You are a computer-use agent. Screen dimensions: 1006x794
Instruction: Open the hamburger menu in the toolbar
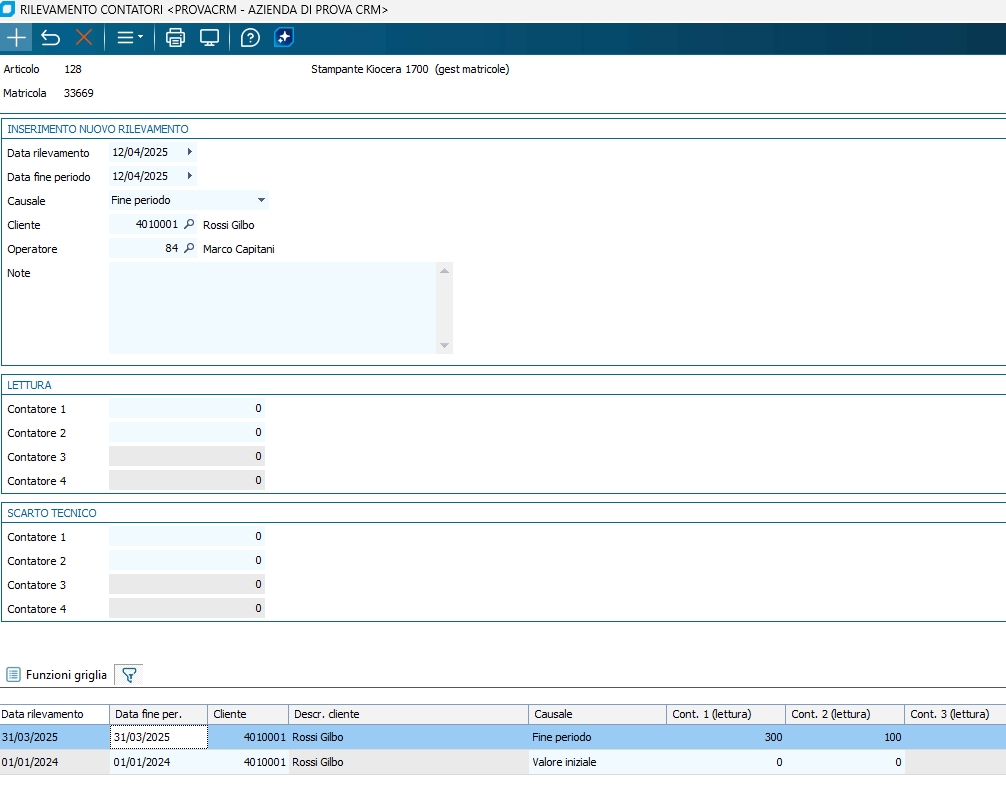(x=129, y=38)
